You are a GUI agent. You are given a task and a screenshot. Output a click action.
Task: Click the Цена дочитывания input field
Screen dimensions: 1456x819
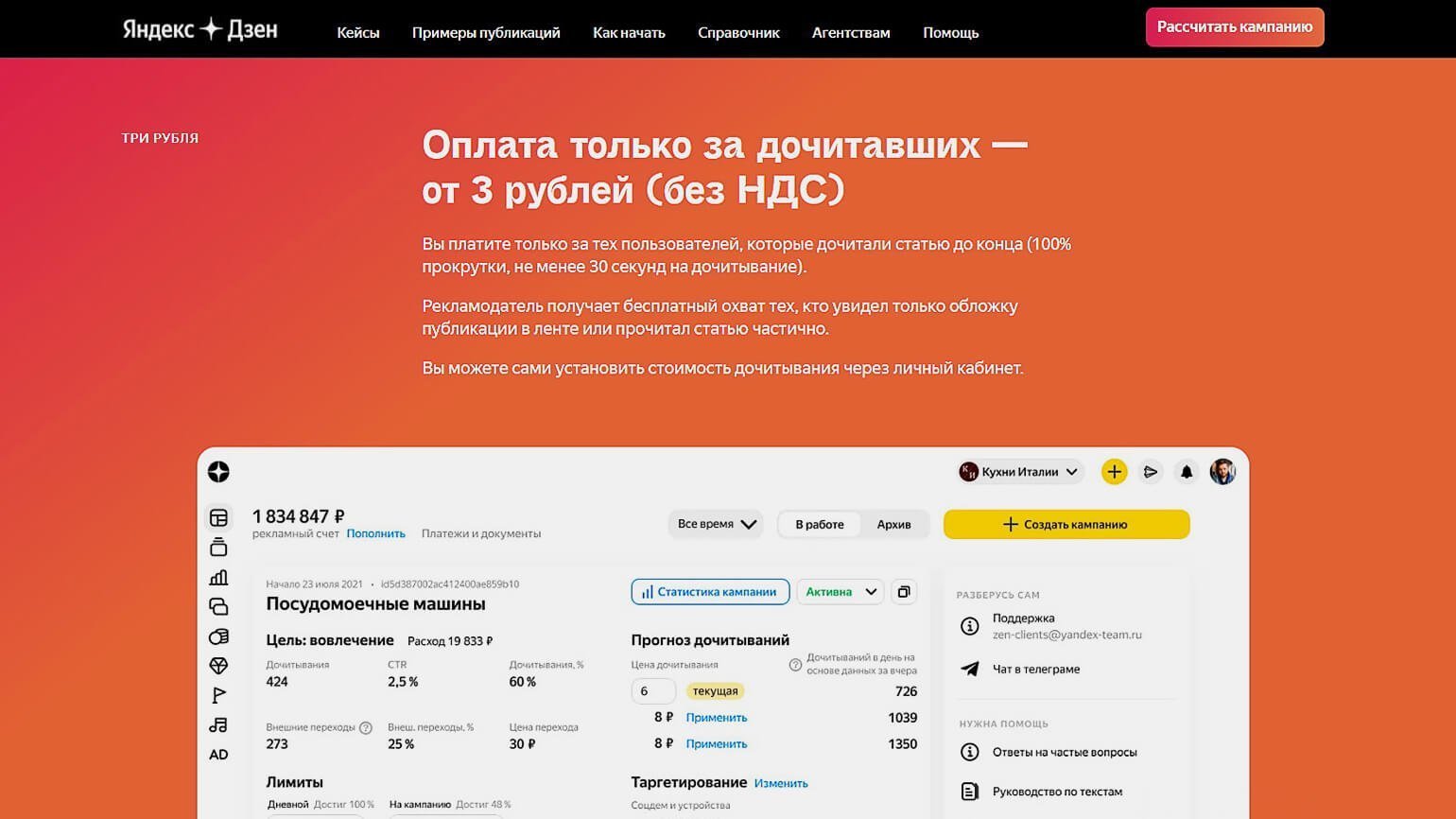point(653,691)
